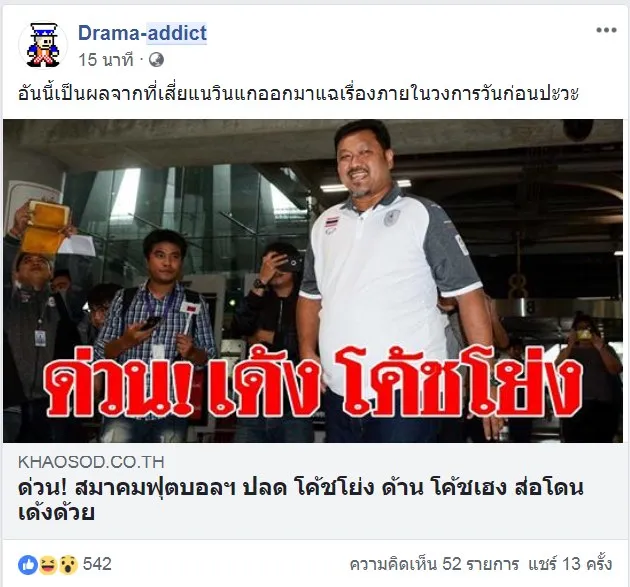Click the Drama-addict page name
This screenshot has width=630, height=587.
[142, 33]
